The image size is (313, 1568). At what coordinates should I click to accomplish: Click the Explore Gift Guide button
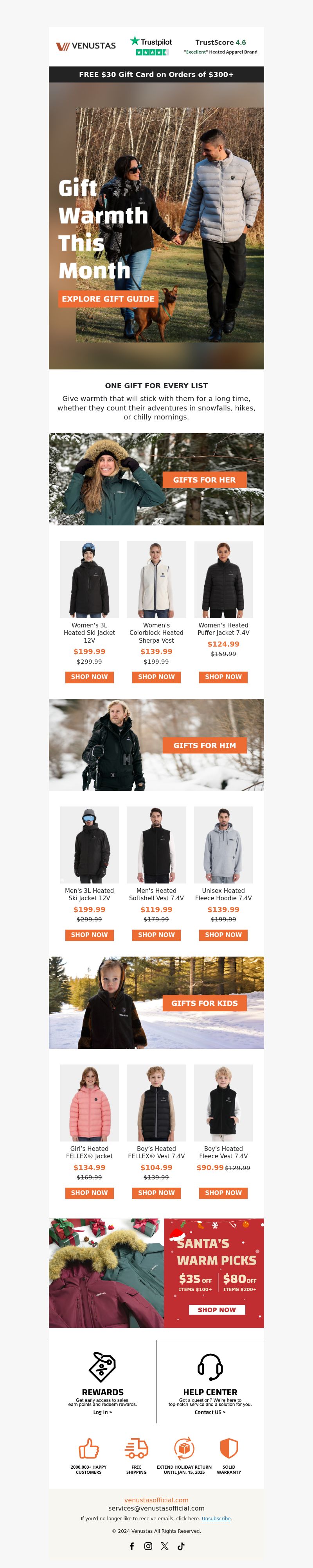tap(108, 299)
